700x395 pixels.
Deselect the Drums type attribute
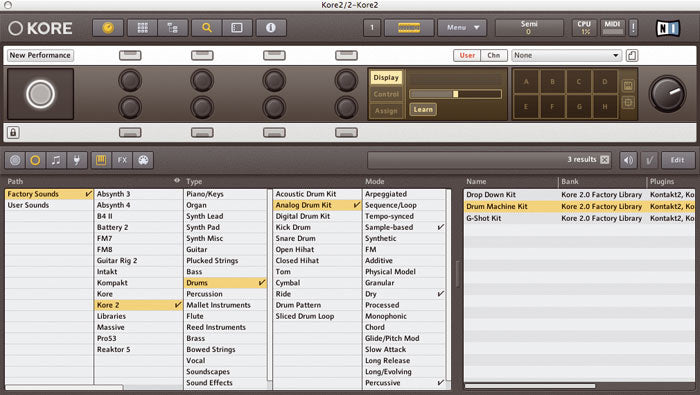click(225, 283)
